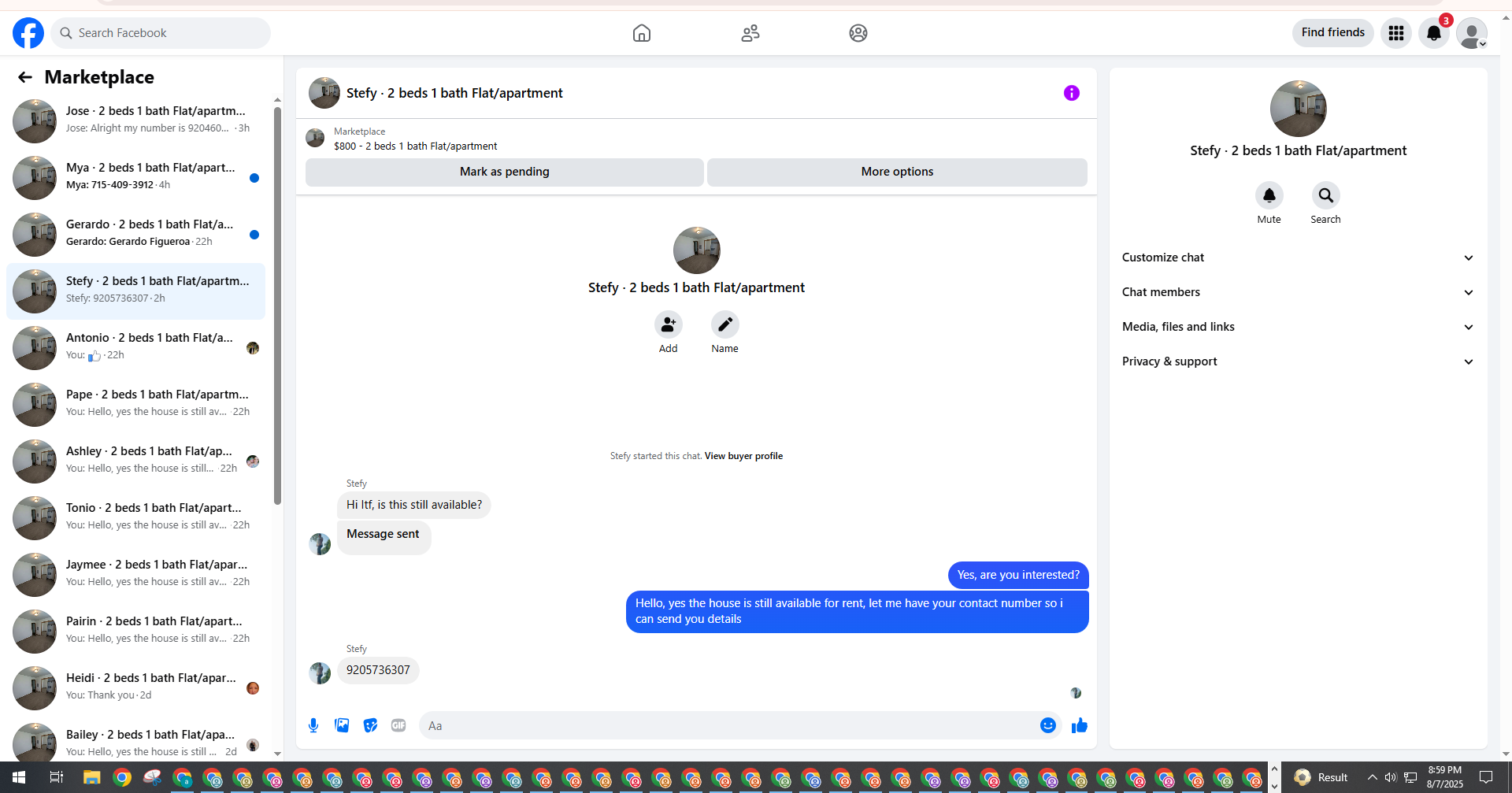Open Gerardo conversation

point(135,234)
